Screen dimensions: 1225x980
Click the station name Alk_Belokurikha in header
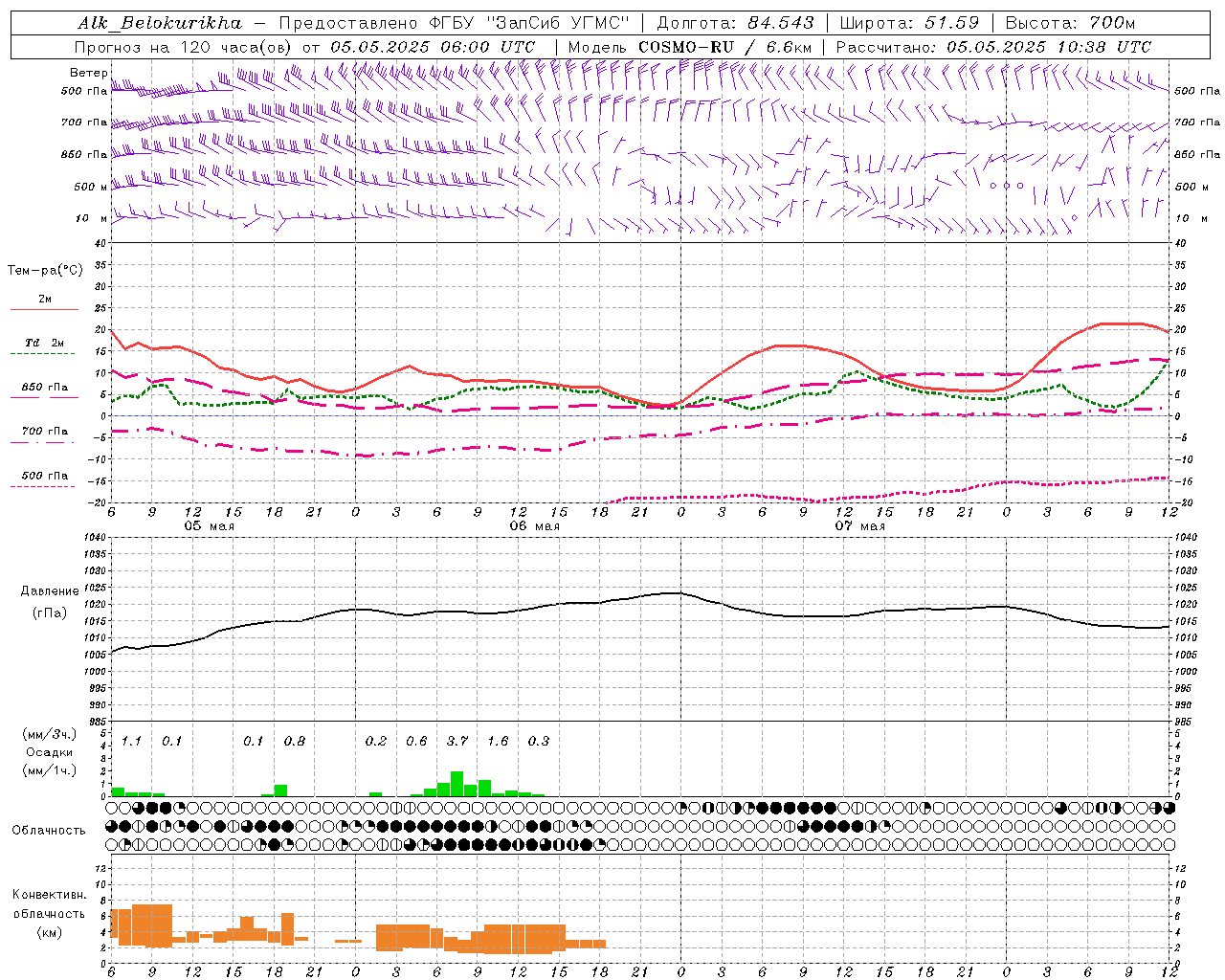(159, 23)
